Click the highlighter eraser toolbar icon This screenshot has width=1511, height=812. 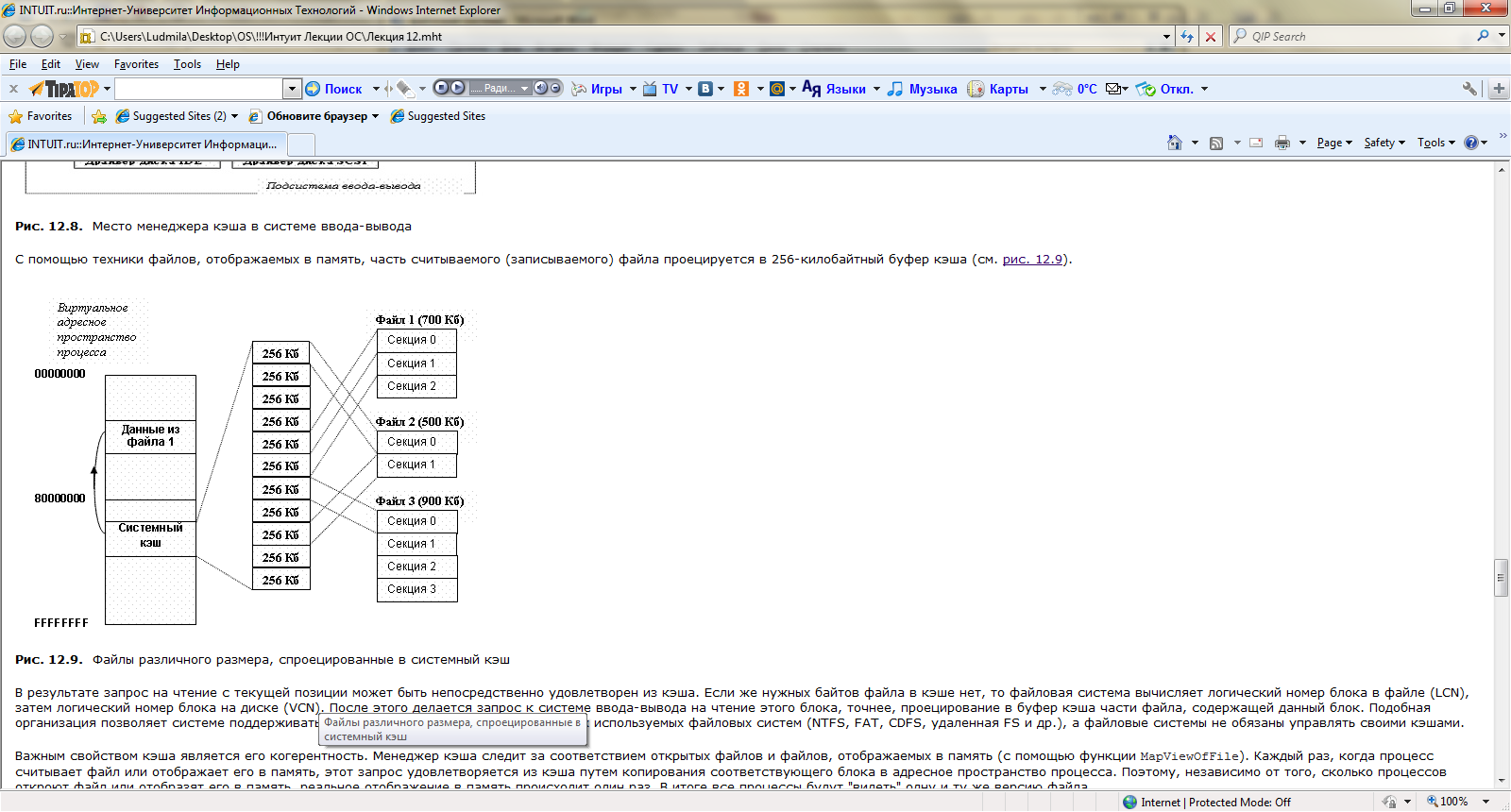[404, 89]
